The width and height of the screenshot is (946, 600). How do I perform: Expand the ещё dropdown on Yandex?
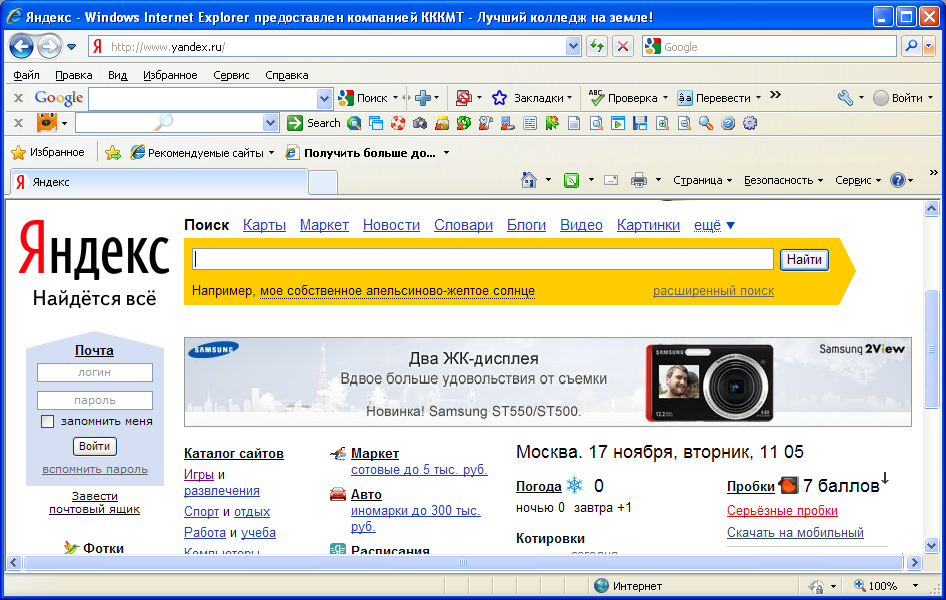coord(714,225)
